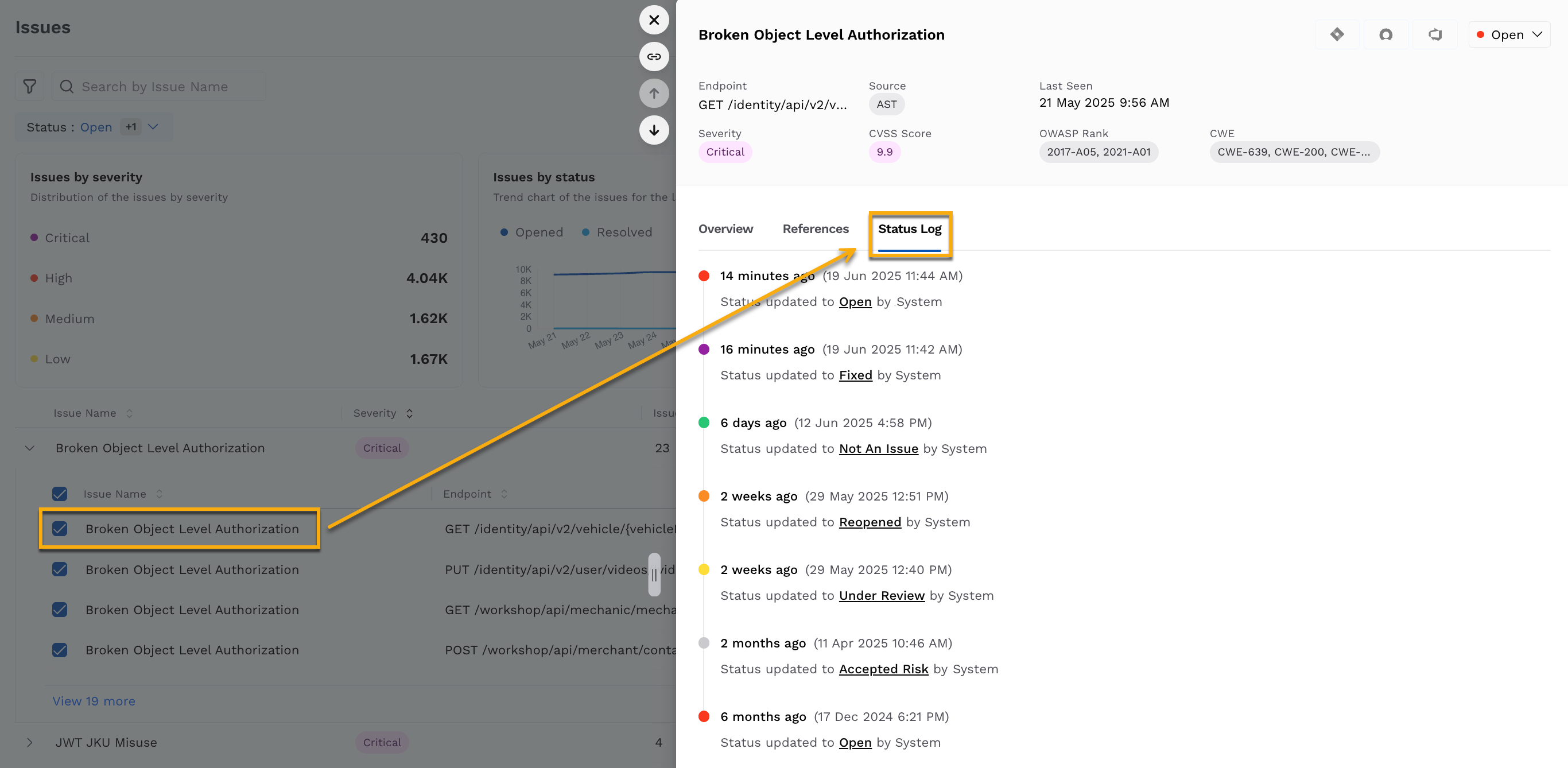Uncheck issue with GET /identity vehicle endpoint
Image resolution: width=1568 pixels, height=768 pixels.
pos(60,529)
